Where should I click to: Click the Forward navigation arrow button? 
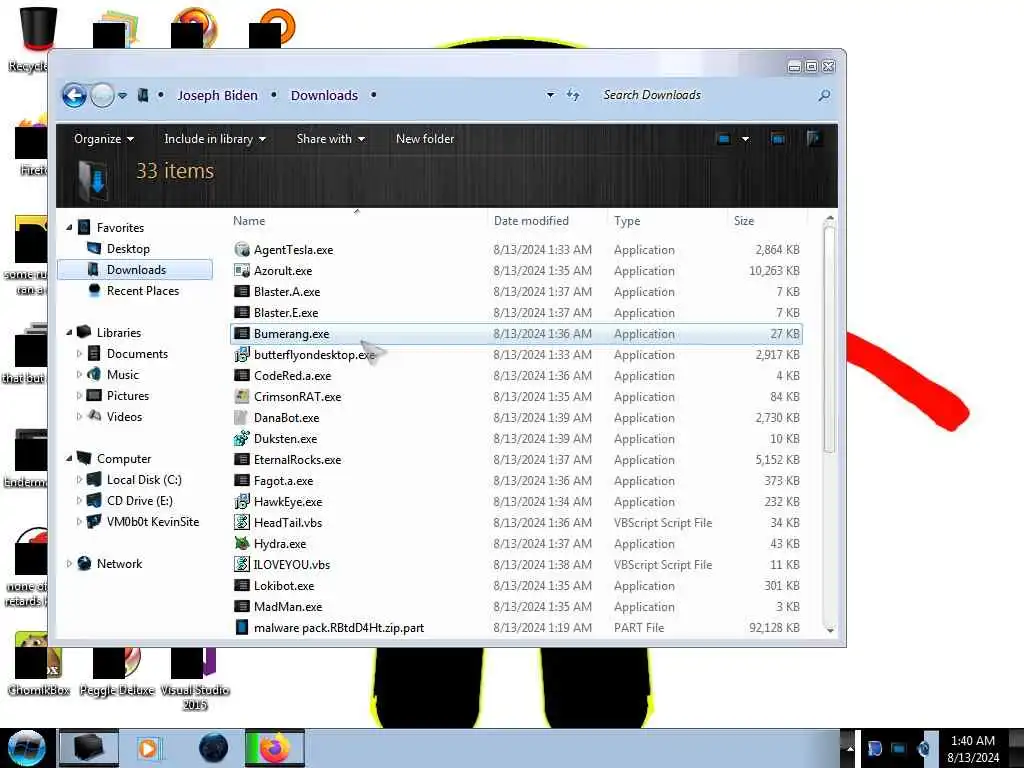point(102,95)
